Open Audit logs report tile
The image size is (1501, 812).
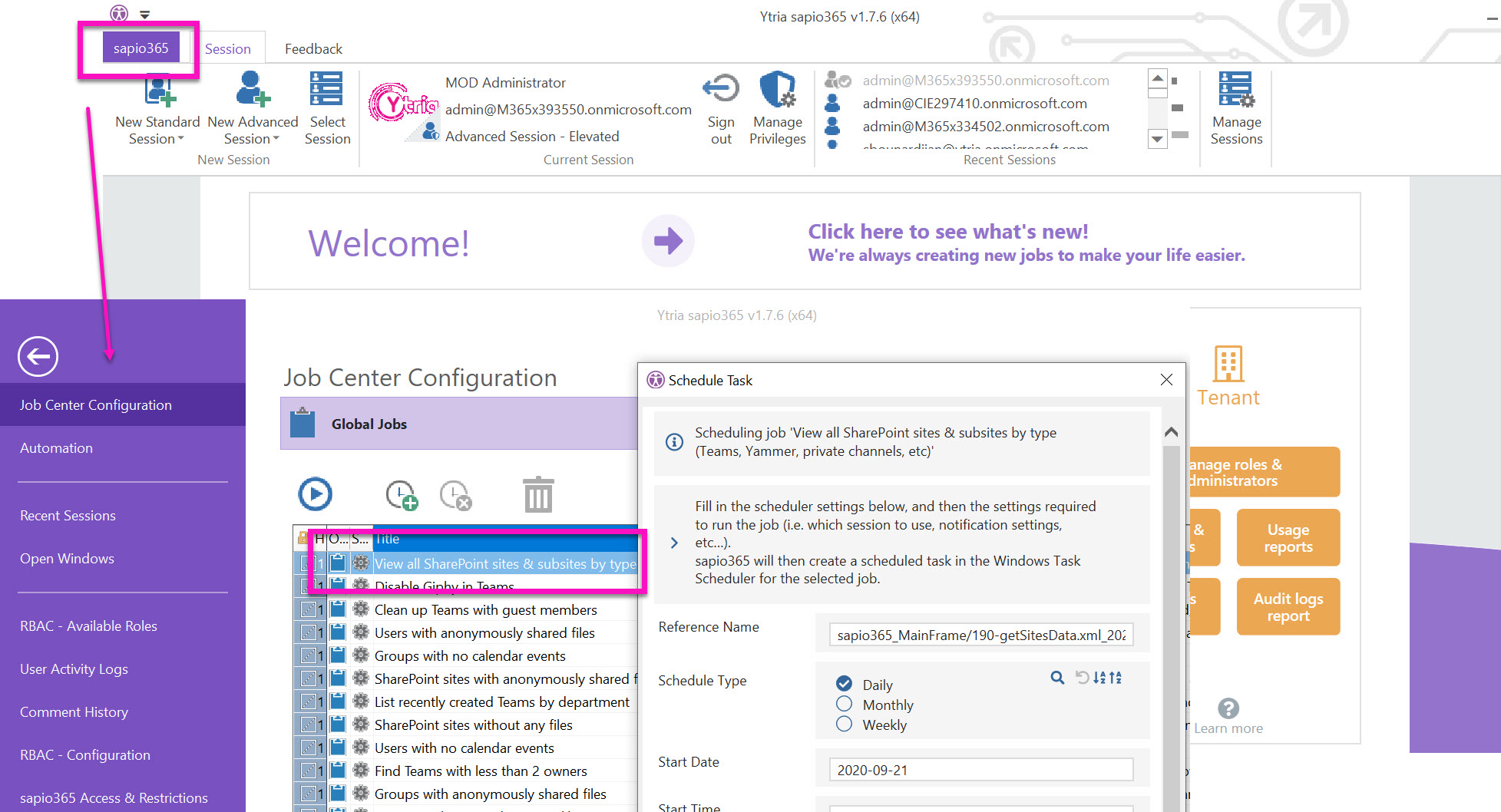pos(1288,607)
